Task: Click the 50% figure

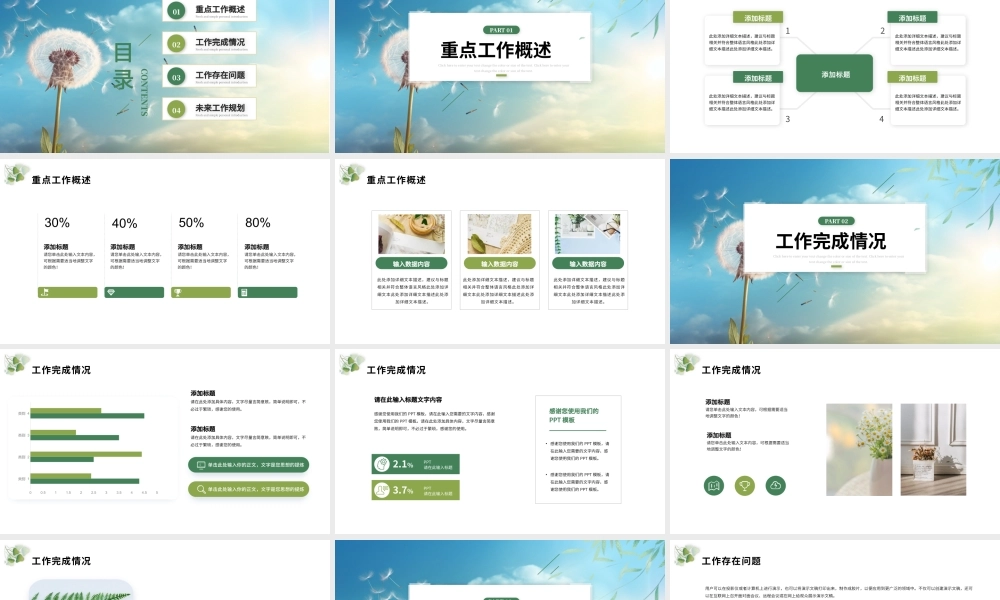Action: click(191, 223)
